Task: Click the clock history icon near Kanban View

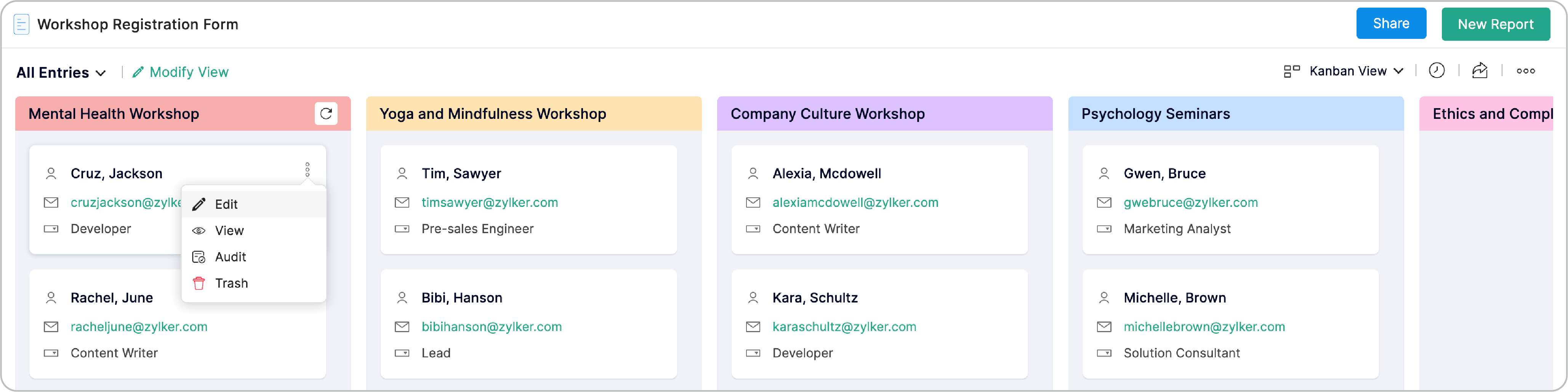Action: coord(1437,70)
